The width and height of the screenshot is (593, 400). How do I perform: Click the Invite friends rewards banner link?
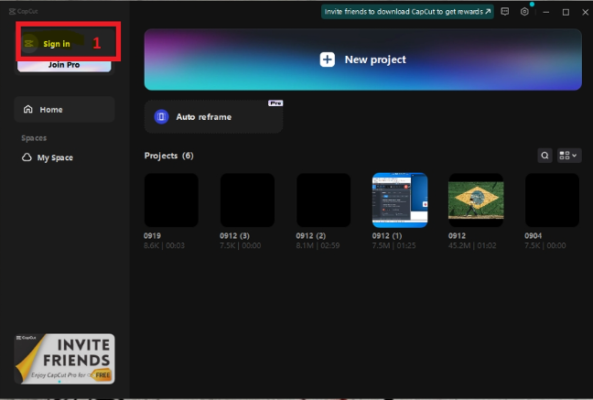tap(407, 12)
